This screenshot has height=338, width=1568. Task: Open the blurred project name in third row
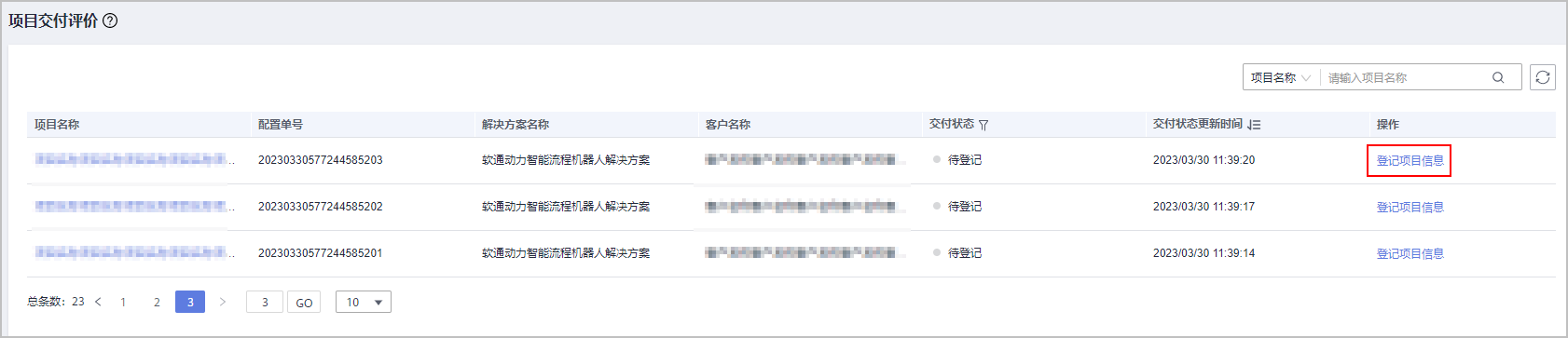pyautogui.click(x=134, y=253)
